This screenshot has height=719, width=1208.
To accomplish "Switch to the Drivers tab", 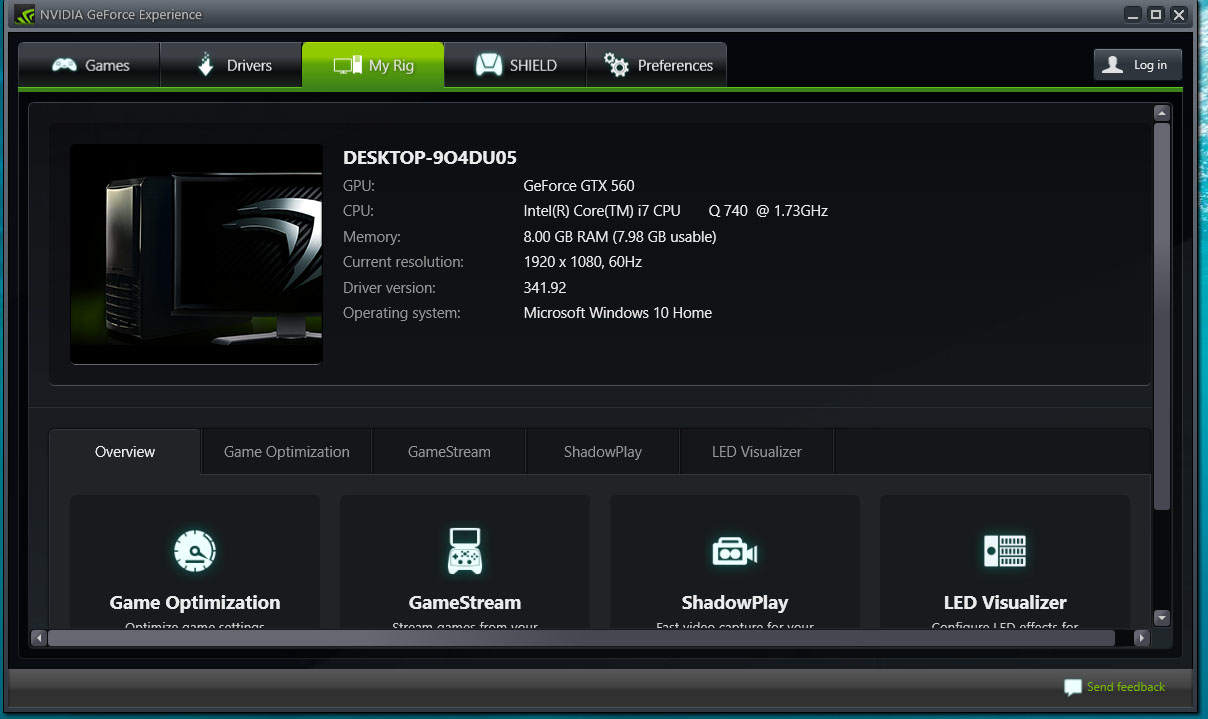I will [x=231, y=65].
